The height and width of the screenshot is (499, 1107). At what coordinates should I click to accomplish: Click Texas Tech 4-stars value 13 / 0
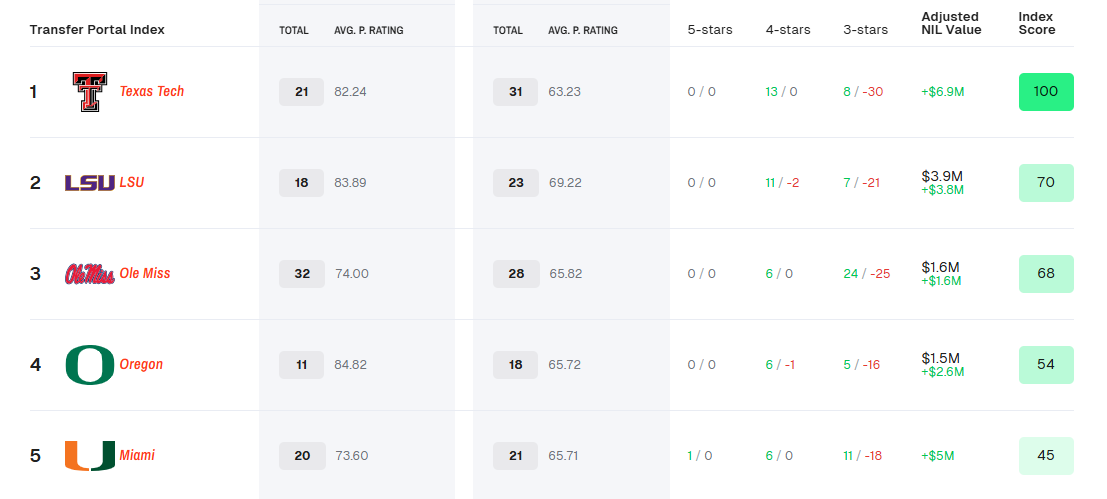[782, 92]
